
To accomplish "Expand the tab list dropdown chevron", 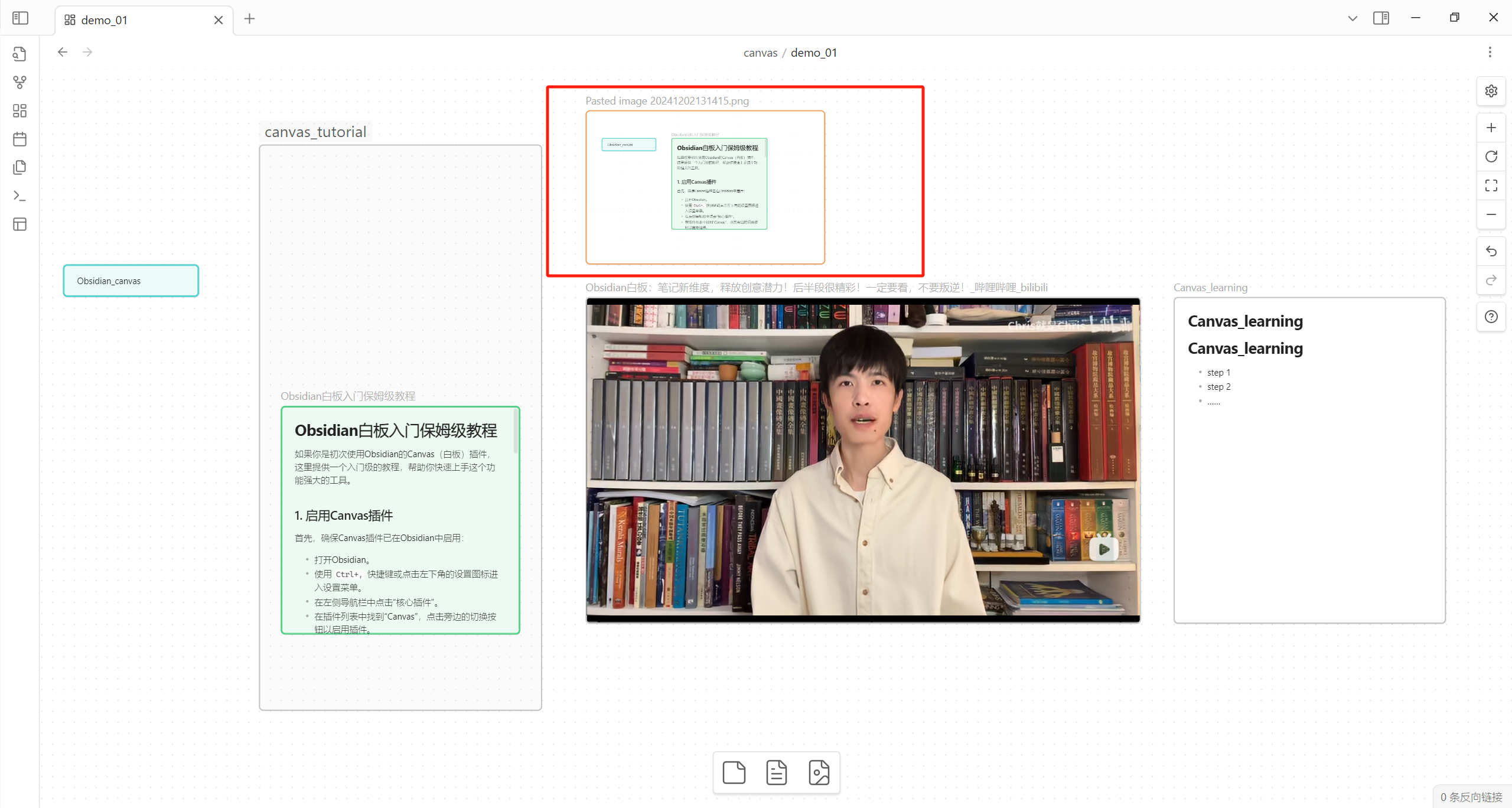I will coord(1353,18).
